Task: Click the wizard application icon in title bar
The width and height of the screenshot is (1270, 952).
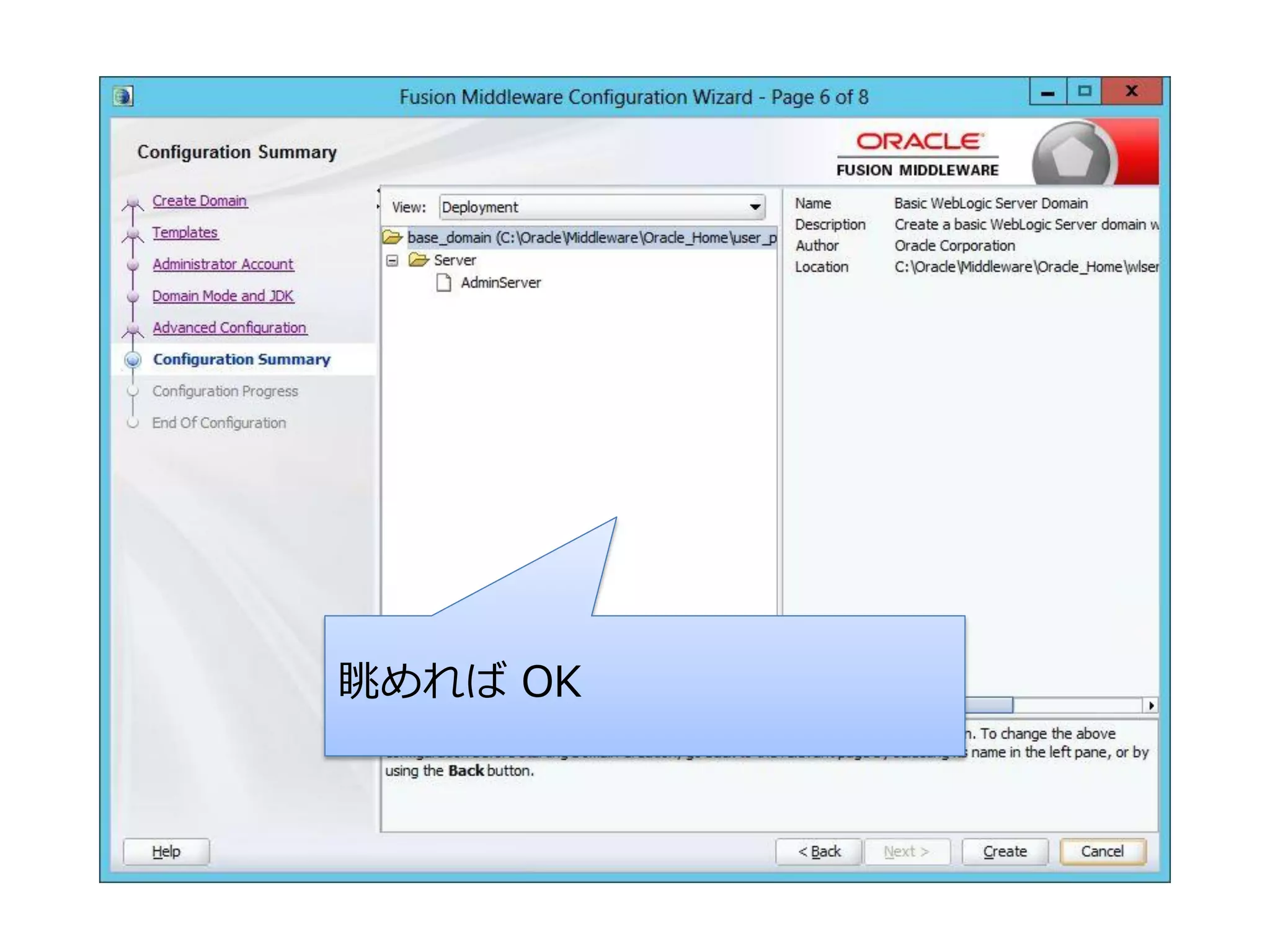Action: pos(123,97)
